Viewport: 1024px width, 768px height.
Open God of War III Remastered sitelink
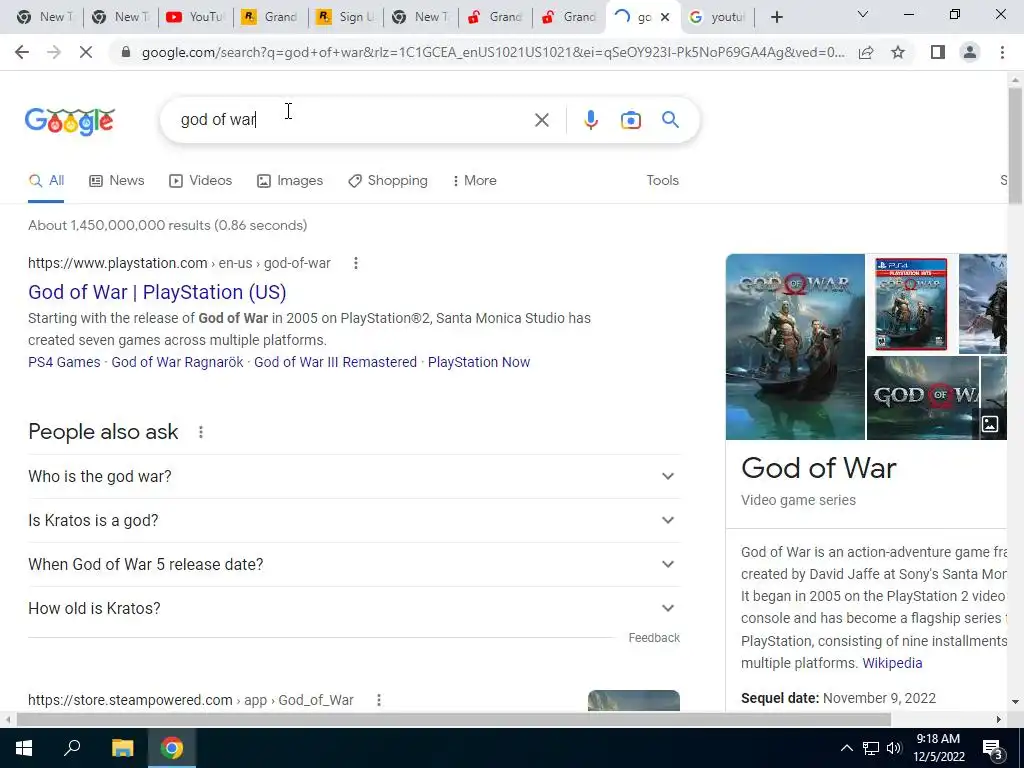(x=335, y=362)
